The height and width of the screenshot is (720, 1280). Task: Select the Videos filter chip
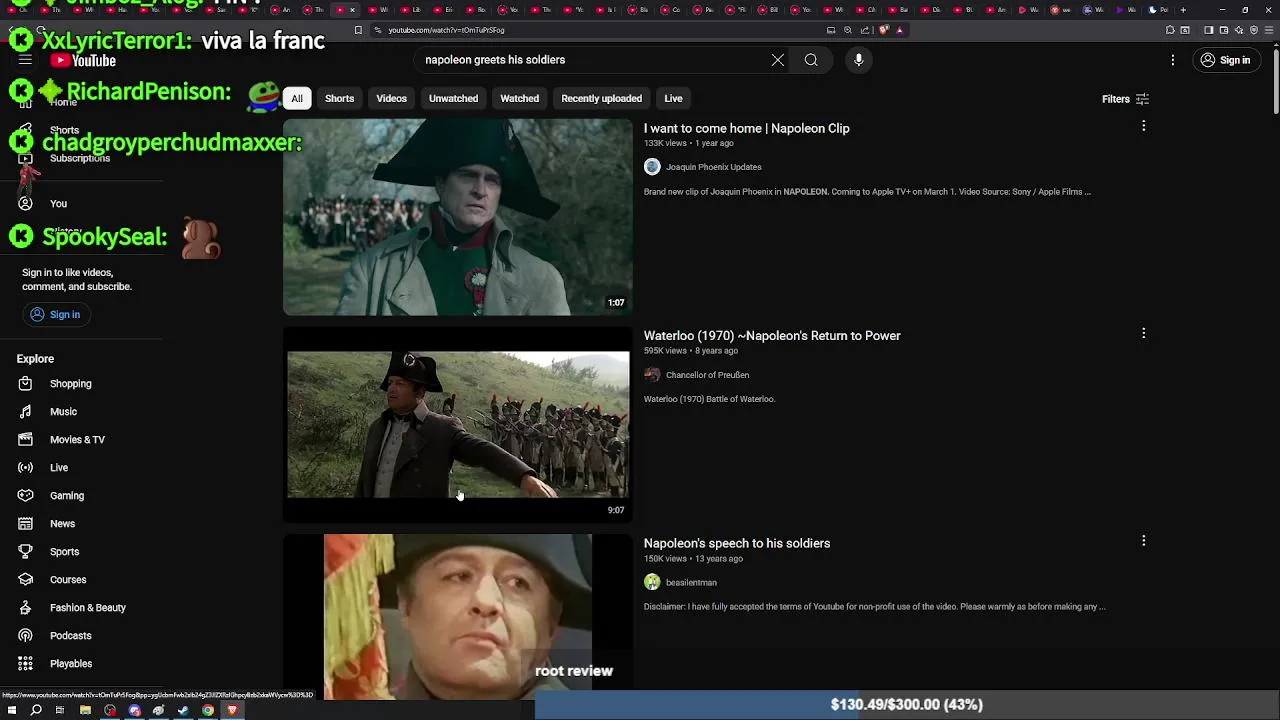click(391, 98)
